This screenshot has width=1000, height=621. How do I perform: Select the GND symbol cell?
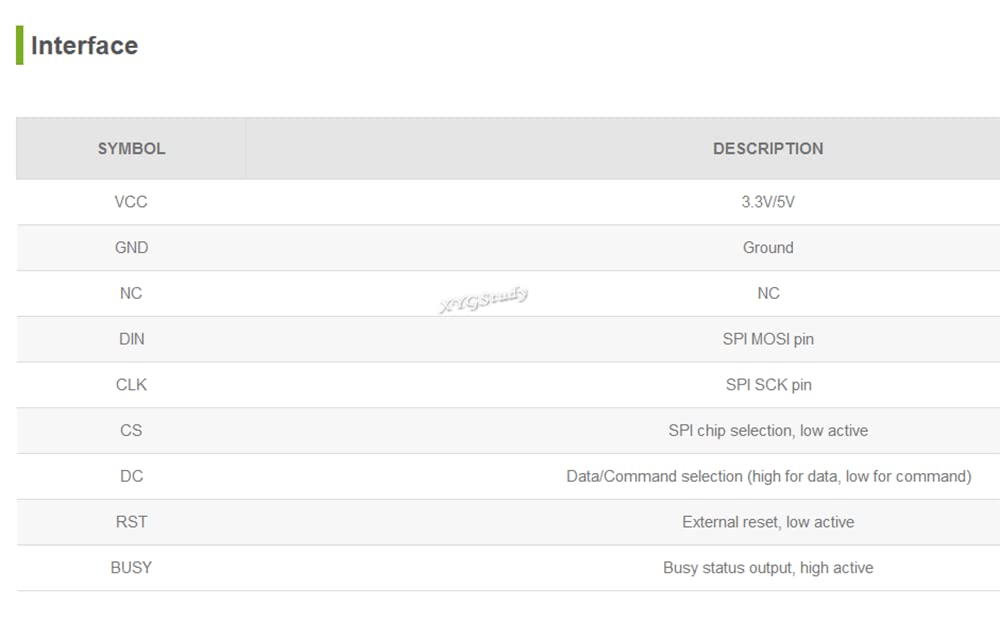[131, 248]
